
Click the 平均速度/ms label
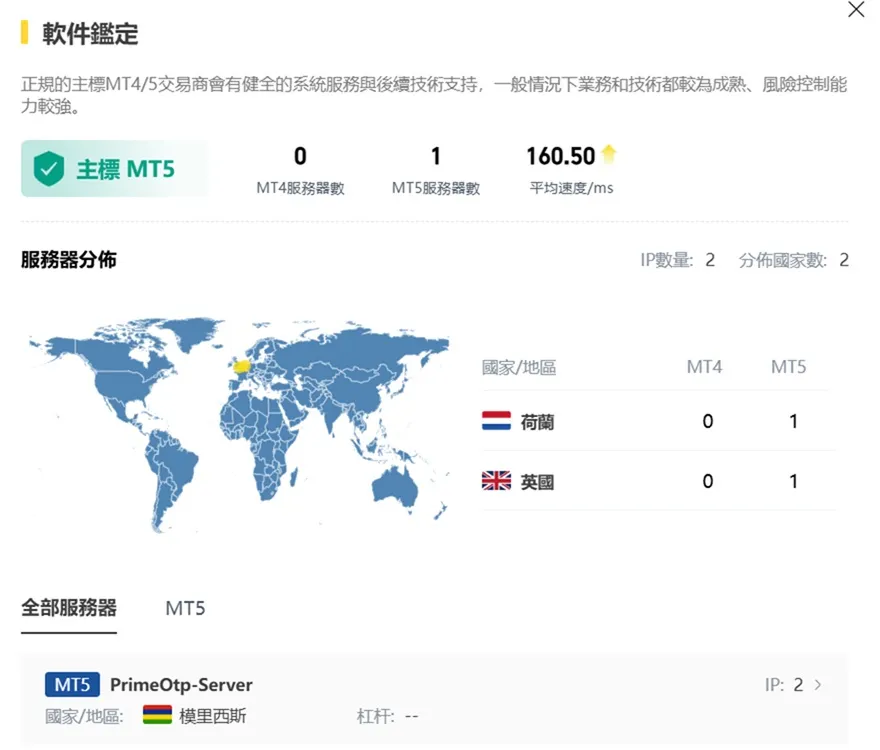(571, 188)
